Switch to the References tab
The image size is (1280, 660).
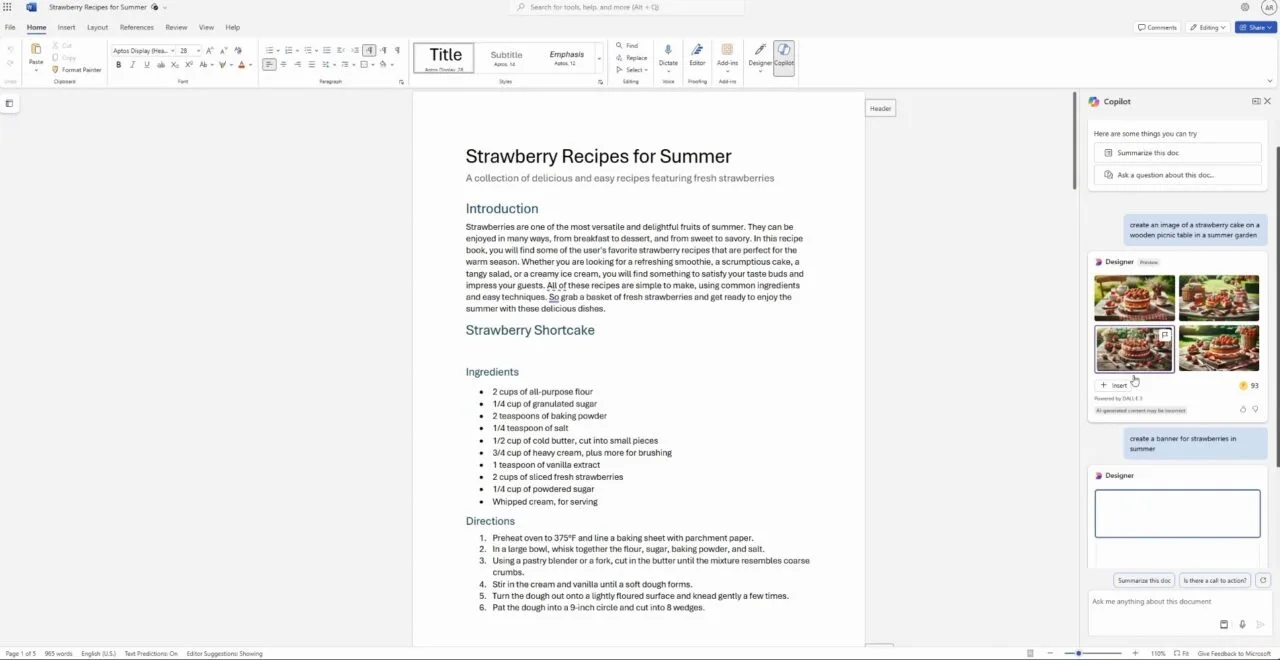coord(137,27)
